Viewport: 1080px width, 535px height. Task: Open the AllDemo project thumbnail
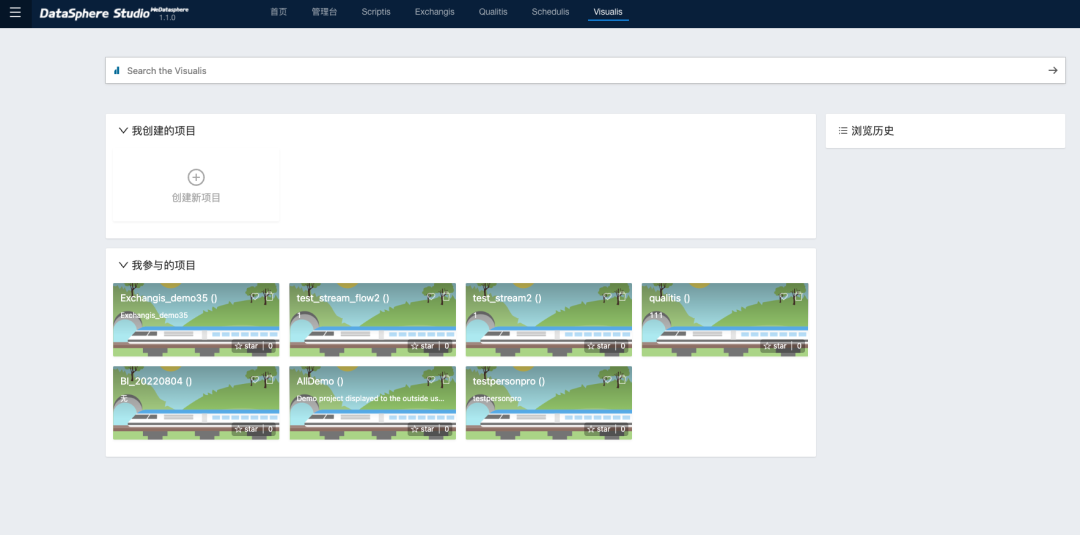[x=372, y=410]
